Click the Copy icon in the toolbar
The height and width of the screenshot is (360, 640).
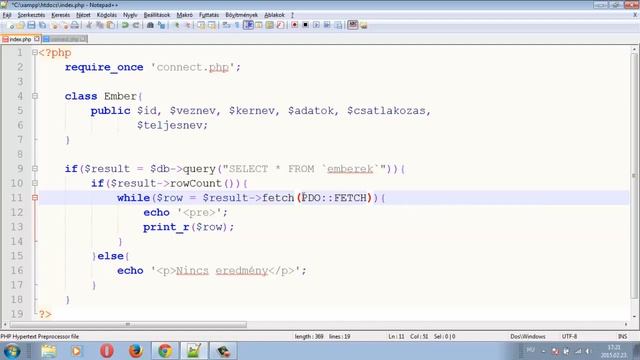tap(100, 25)
